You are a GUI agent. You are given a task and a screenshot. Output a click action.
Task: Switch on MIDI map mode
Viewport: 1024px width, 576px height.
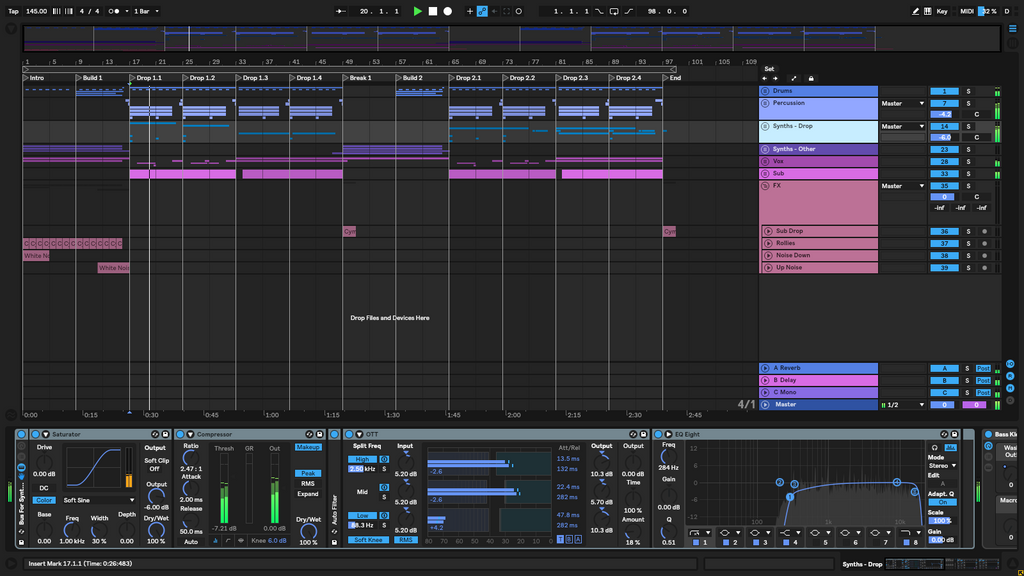tap(967, 11)
